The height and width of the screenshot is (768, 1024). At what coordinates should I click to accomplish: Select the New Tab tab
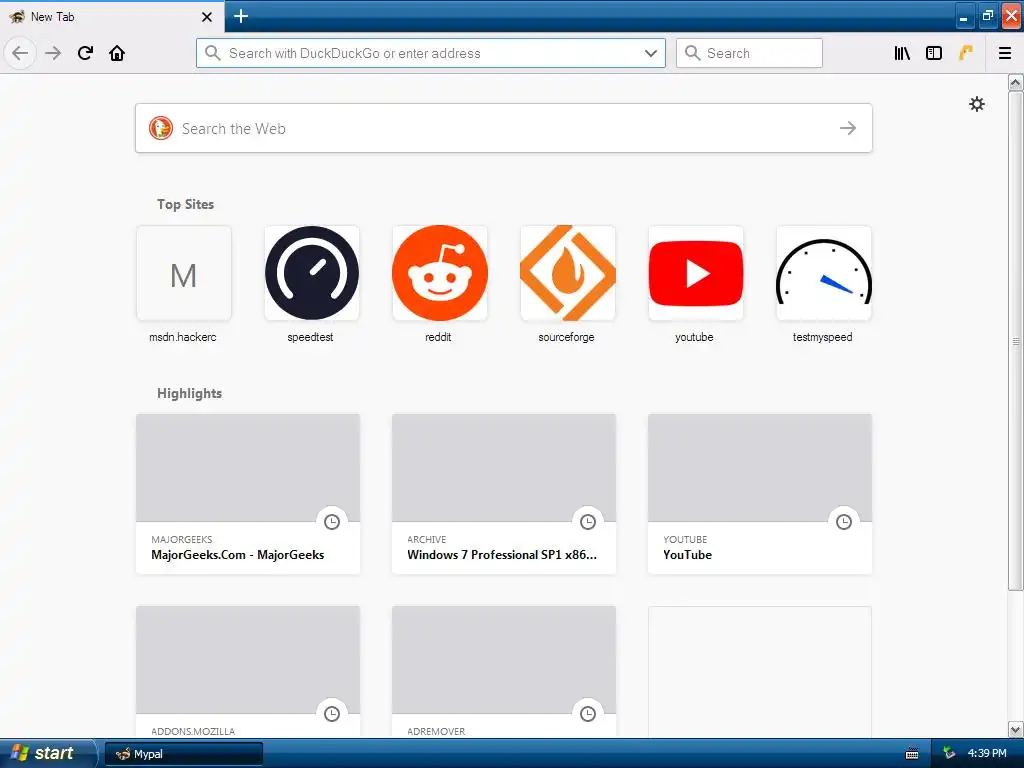[111, 16]
